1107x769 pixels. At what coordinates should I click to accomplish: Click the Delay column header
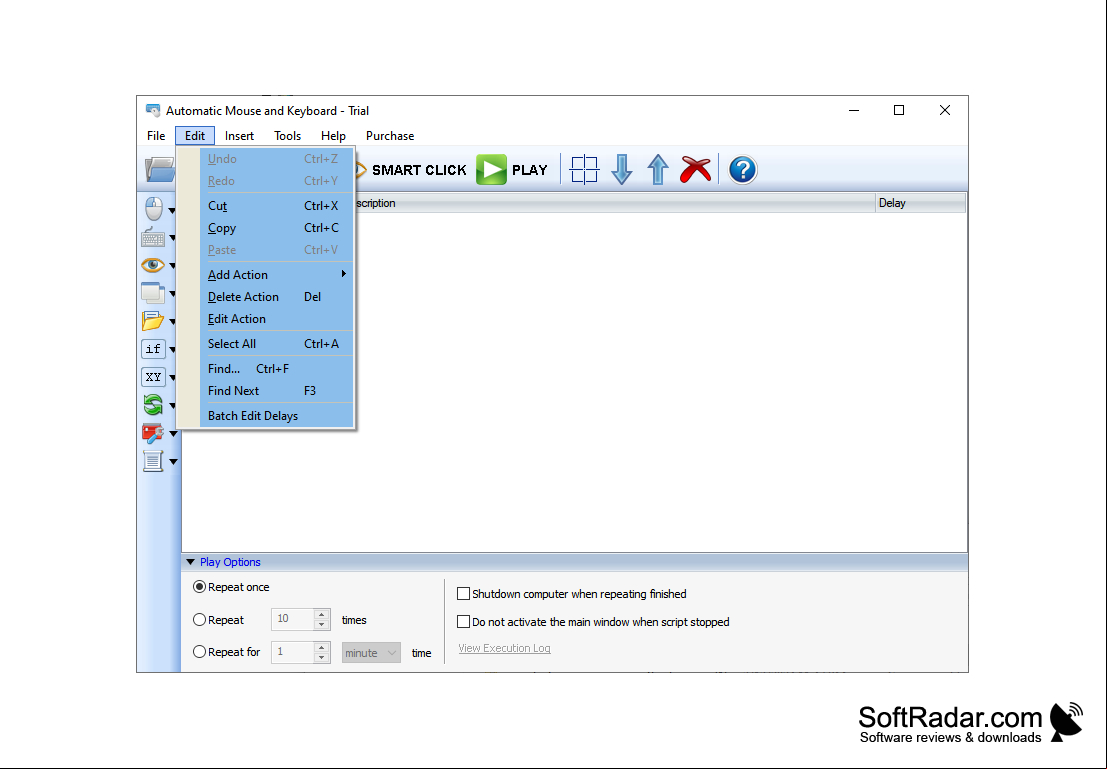pos(920,203)
